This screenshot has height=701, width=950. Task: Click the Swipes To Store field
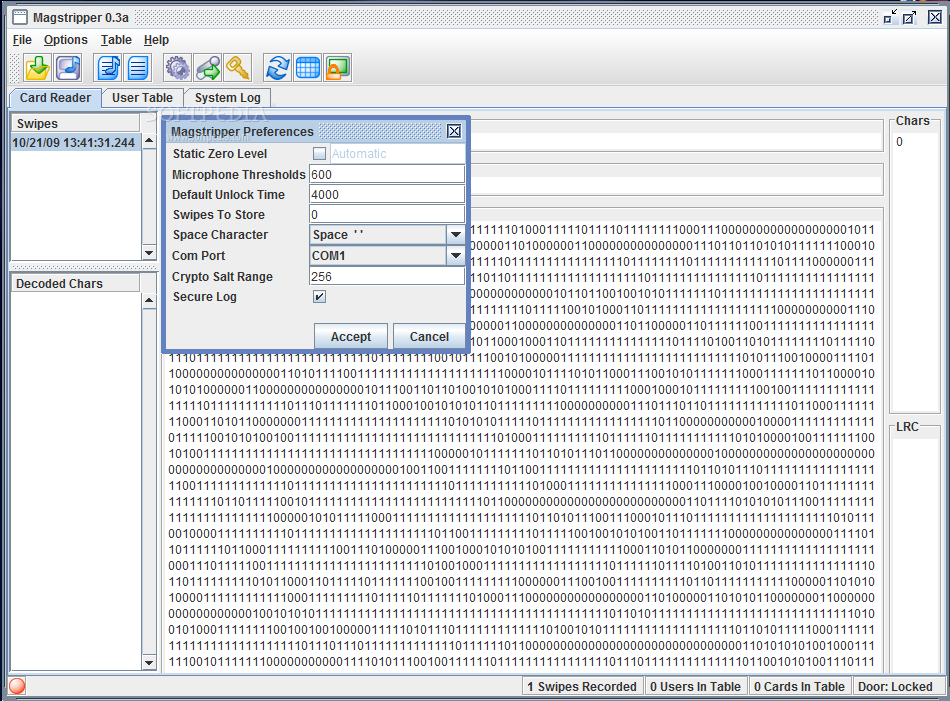(x=387, y=214)
